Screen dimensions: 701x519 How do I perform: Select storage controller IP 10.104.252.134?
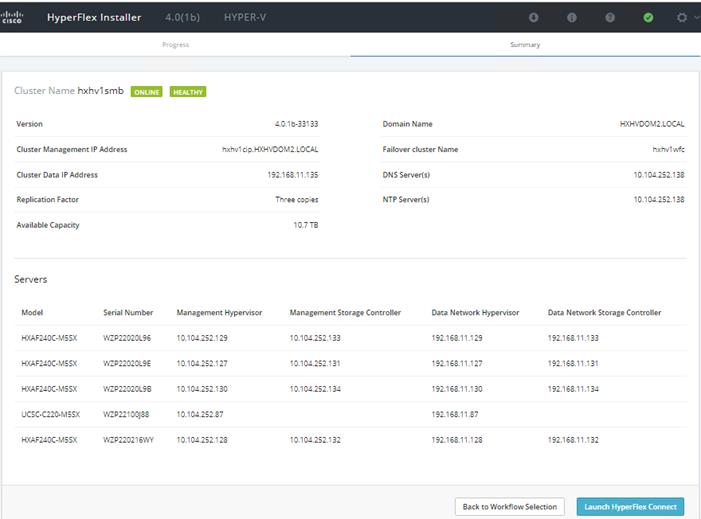[315, 389]
